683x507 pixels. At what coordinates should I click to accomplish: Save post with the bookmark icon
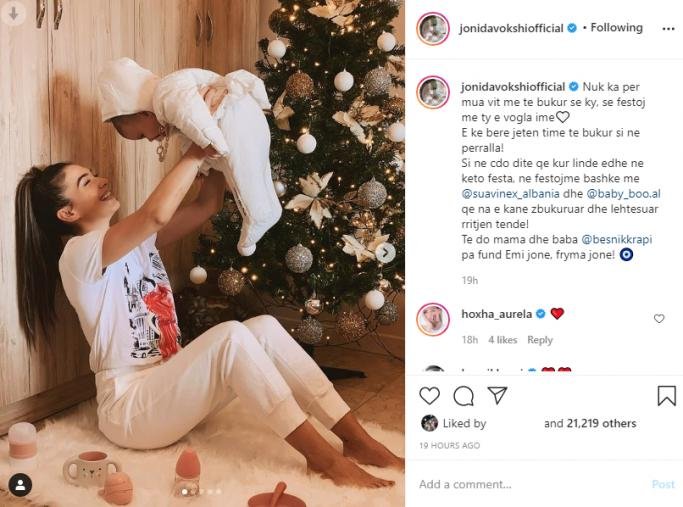666,395
